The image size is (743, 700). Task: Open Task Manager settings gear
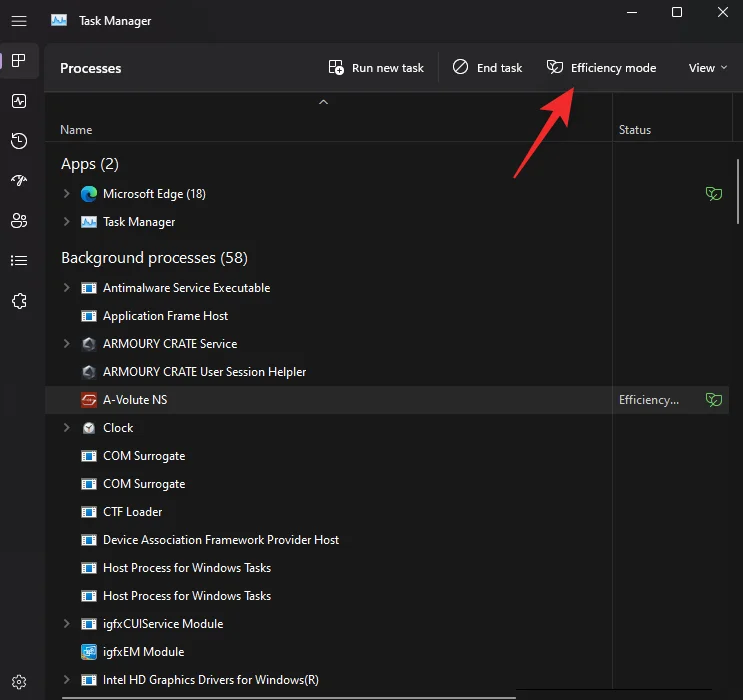(x=19, y=682)
